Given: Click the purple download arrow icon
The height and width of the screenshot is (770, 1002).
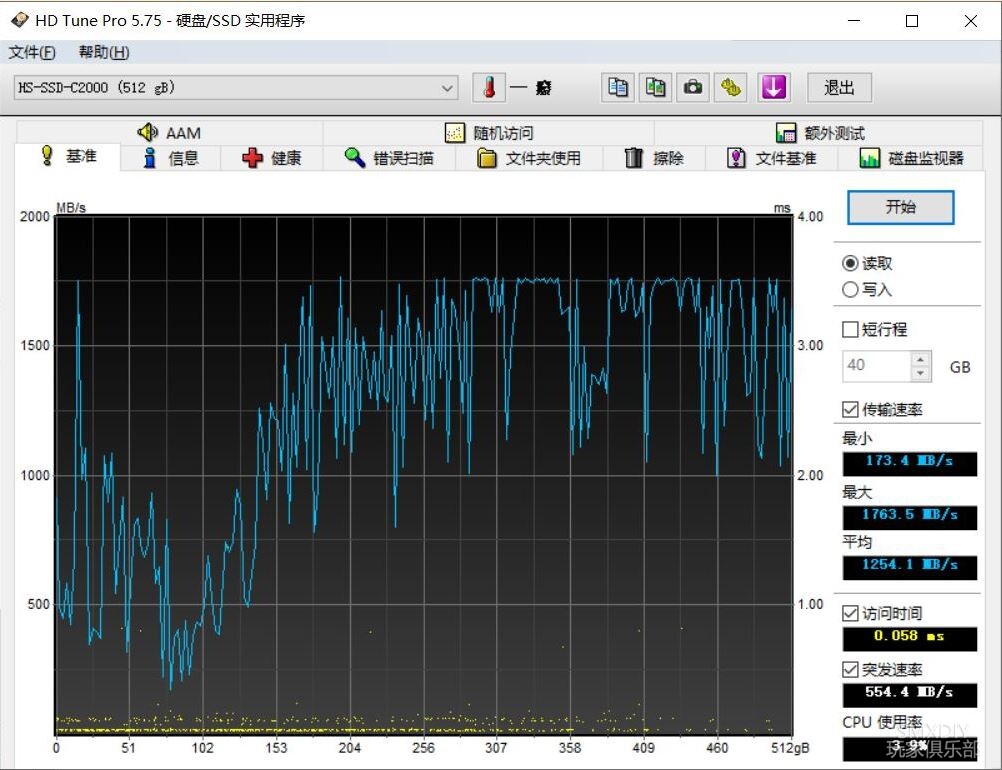Looking at the screenshot, I should (x=774, y=87).
